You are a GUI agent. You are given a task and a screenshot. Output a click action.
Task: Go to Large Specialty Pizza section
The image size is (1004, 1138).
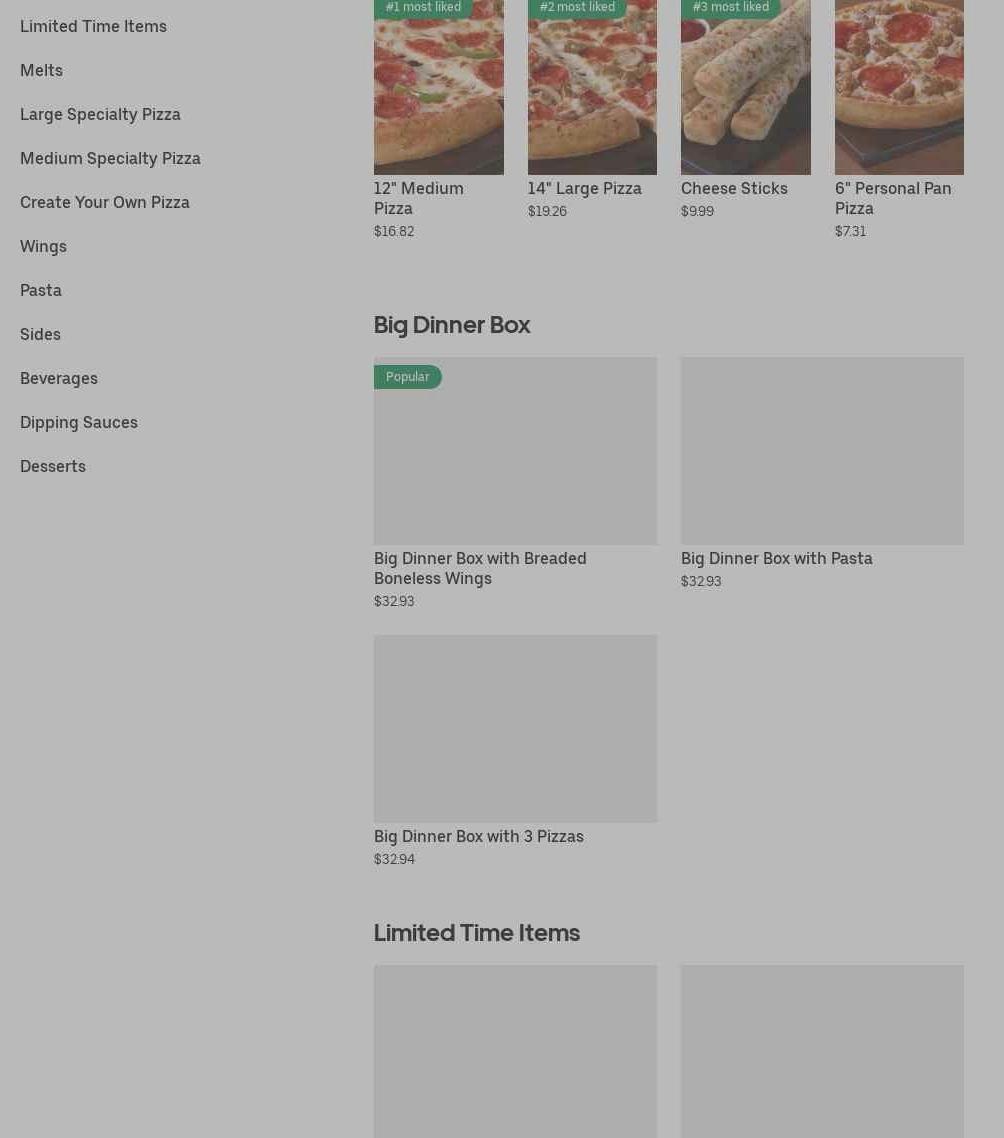(x=100, y=114)
